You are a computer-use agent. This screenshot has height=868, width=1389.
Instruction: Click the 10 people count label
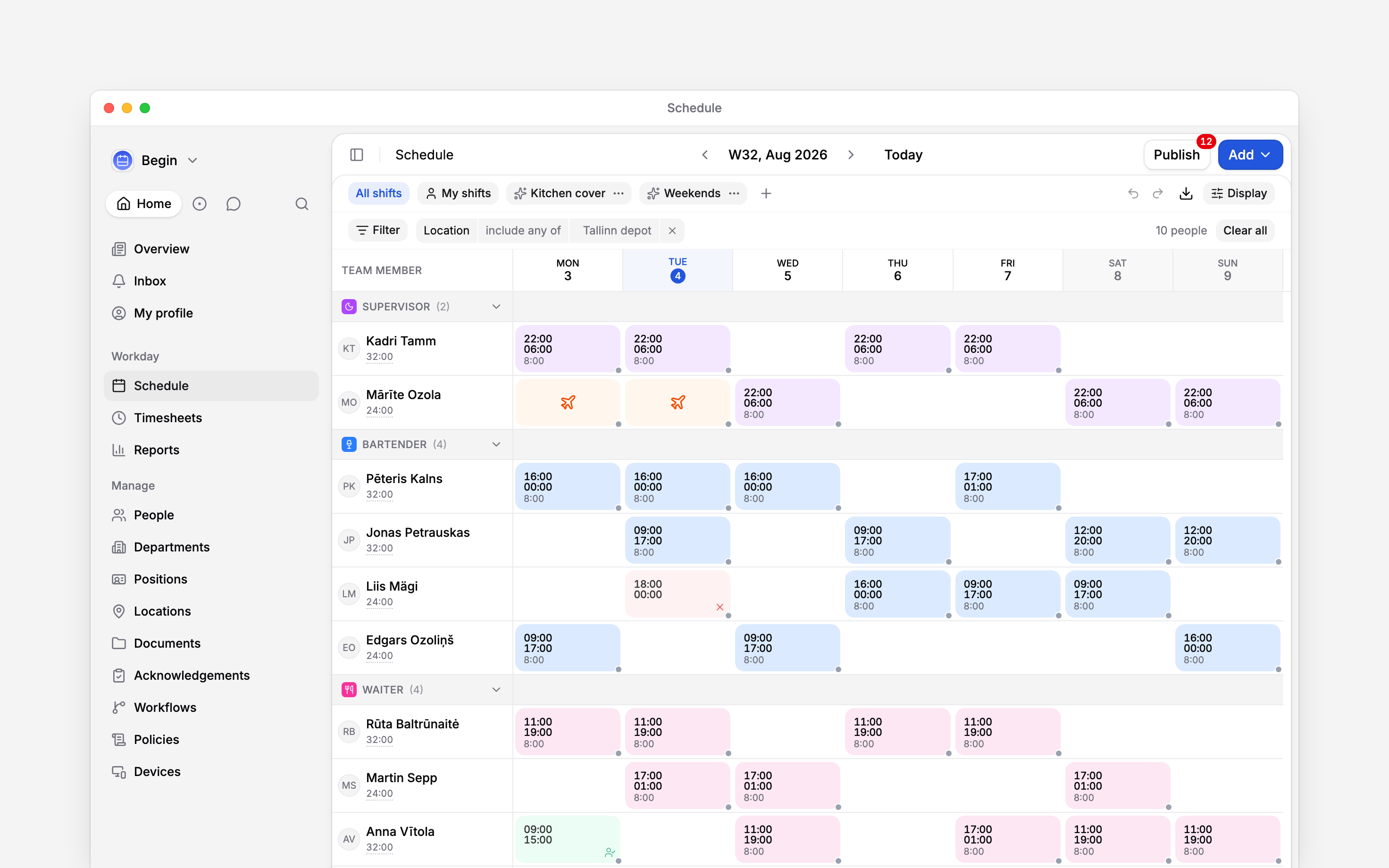(x=1181, y=230)
